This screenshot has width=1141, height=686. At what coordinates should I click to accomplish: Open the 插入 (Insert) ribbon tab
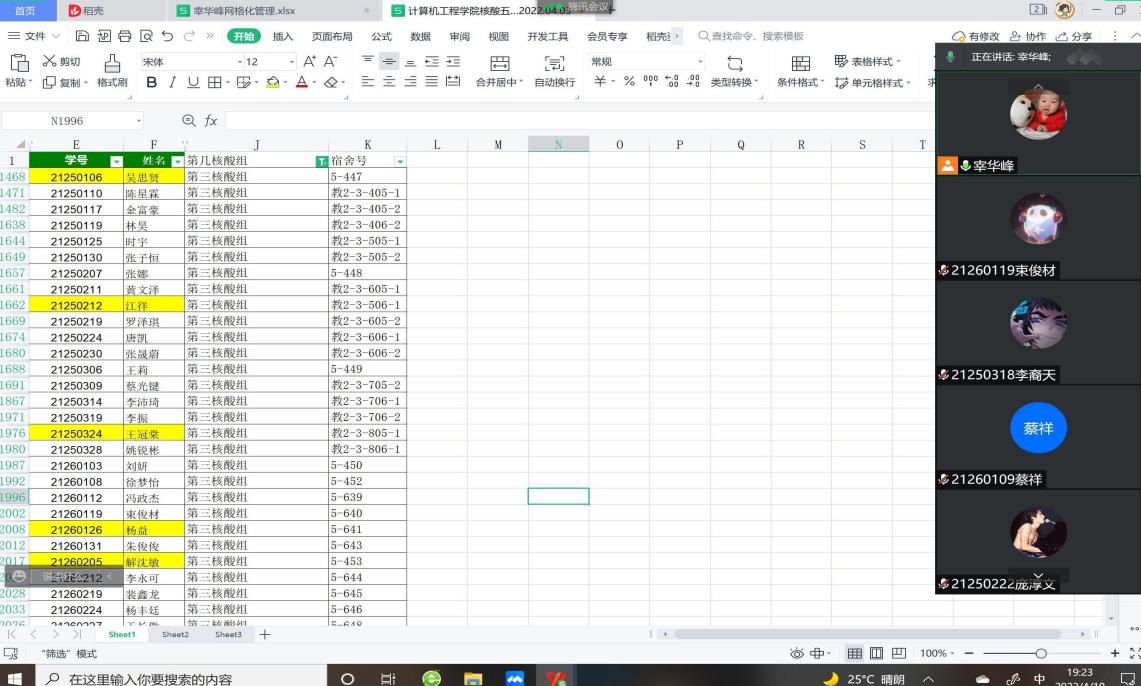(x=282, y=36)
